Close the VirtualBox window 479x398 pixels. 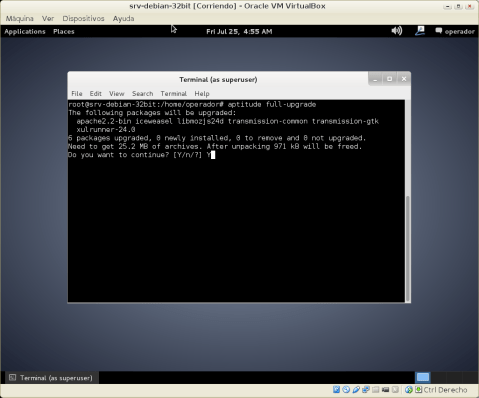pyautogui.click(x=470, y=6)
